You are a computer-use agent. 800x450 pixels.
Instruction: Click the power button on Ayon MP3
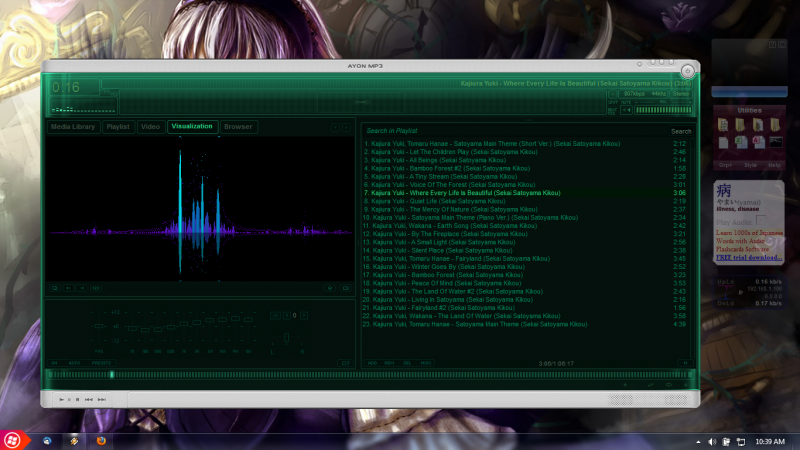(x=687, y=71)
